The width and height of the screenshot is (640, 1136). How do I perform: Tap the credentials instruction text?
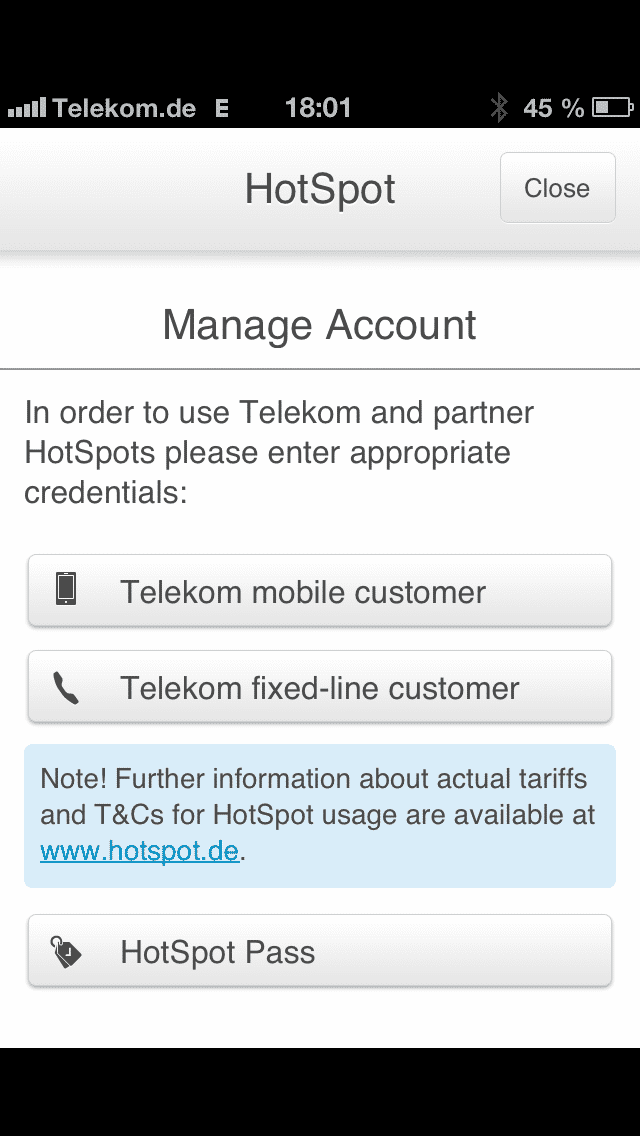coord(279,453)
